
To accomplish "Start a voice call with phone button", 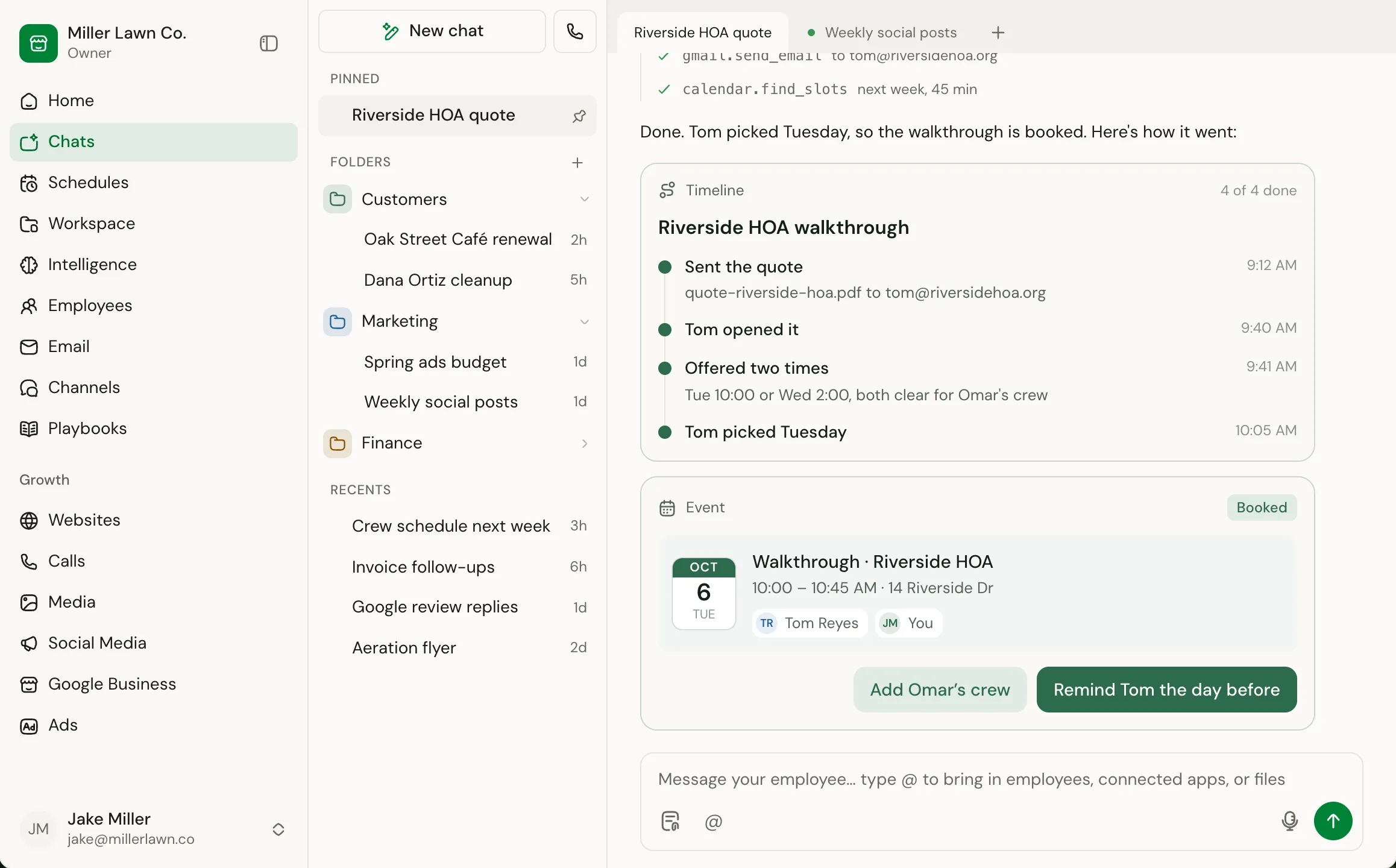I will 575,31.
